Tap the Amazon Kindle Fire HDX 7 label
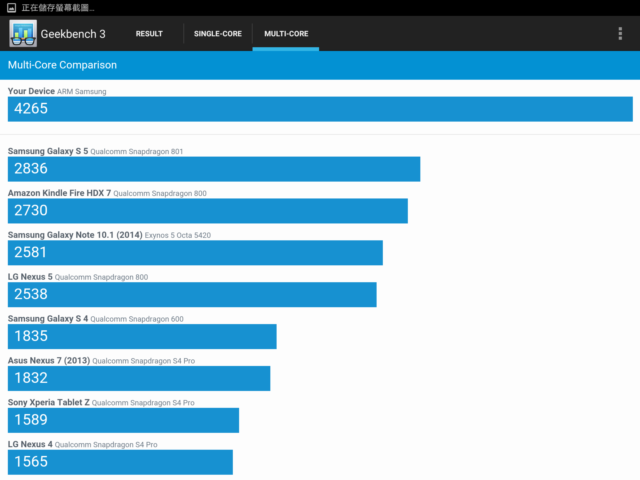Viewport: 640px width, 480px height. point(107,193)
